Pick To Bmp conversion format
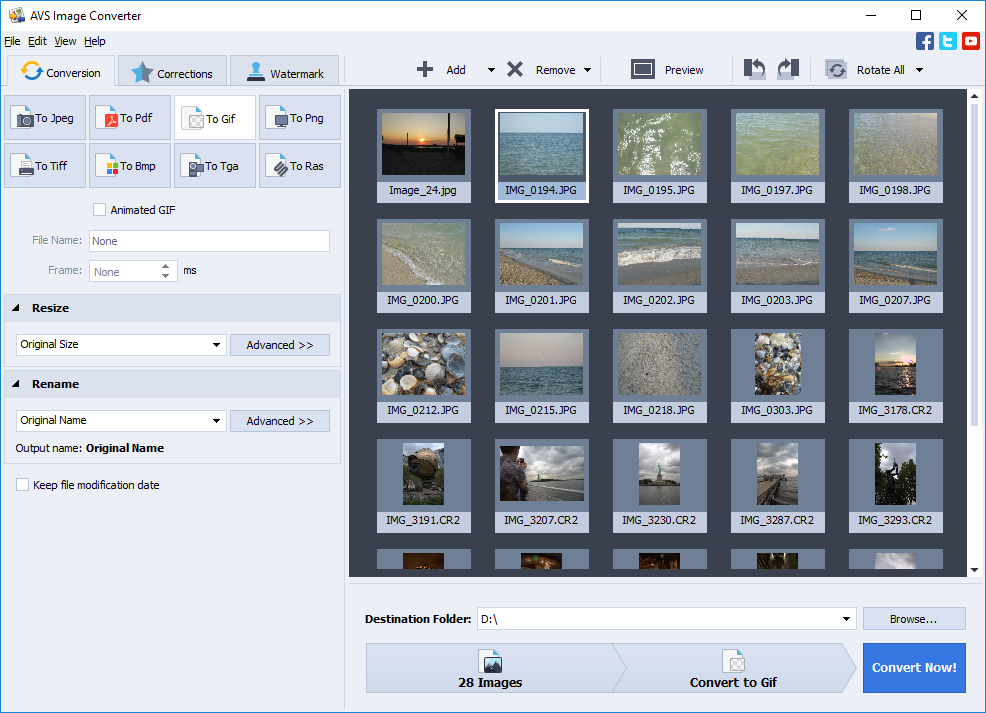986x713 pixels. click(x=129, y=165)
